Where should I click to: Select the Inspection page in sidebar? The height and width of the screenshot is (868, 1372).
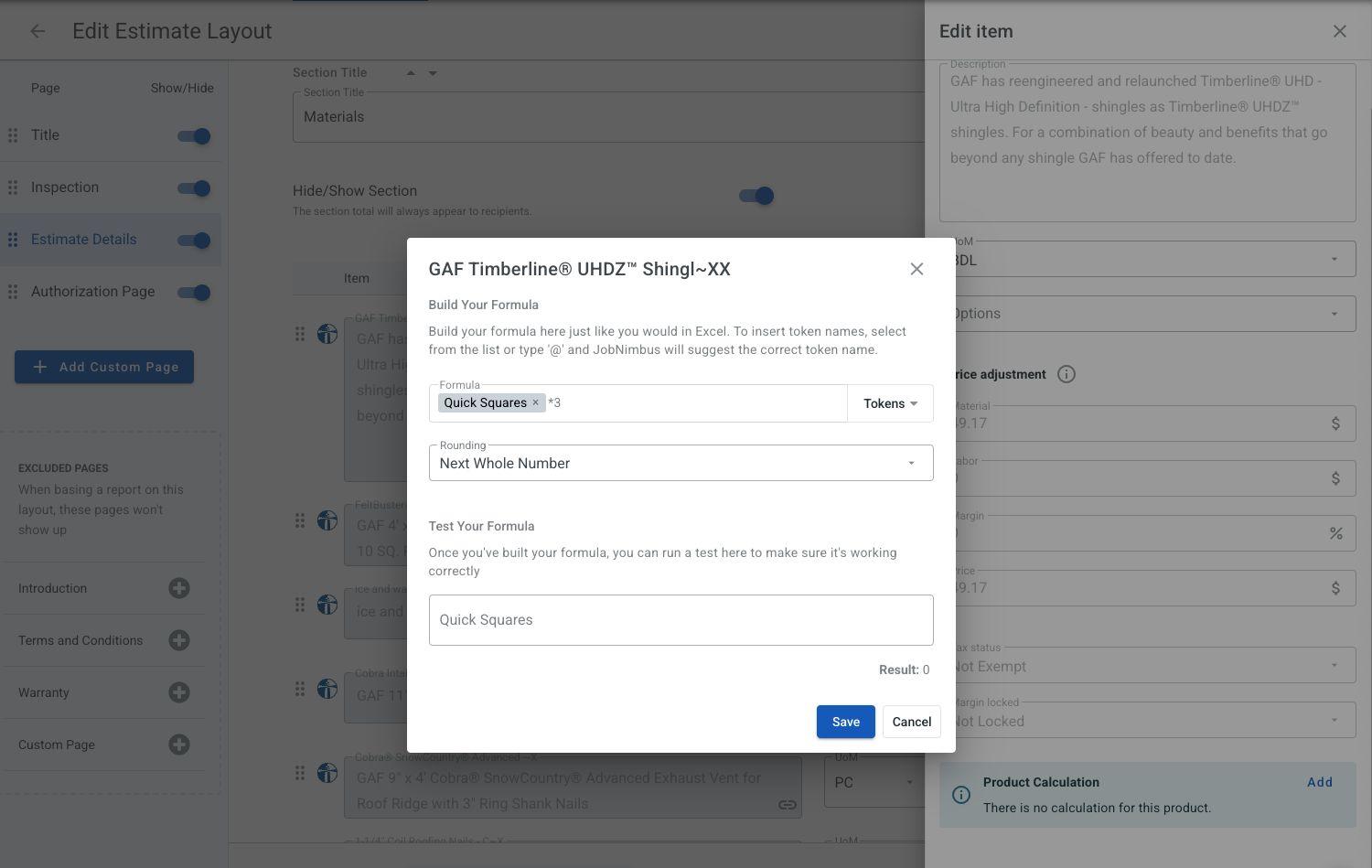[65, 188]
